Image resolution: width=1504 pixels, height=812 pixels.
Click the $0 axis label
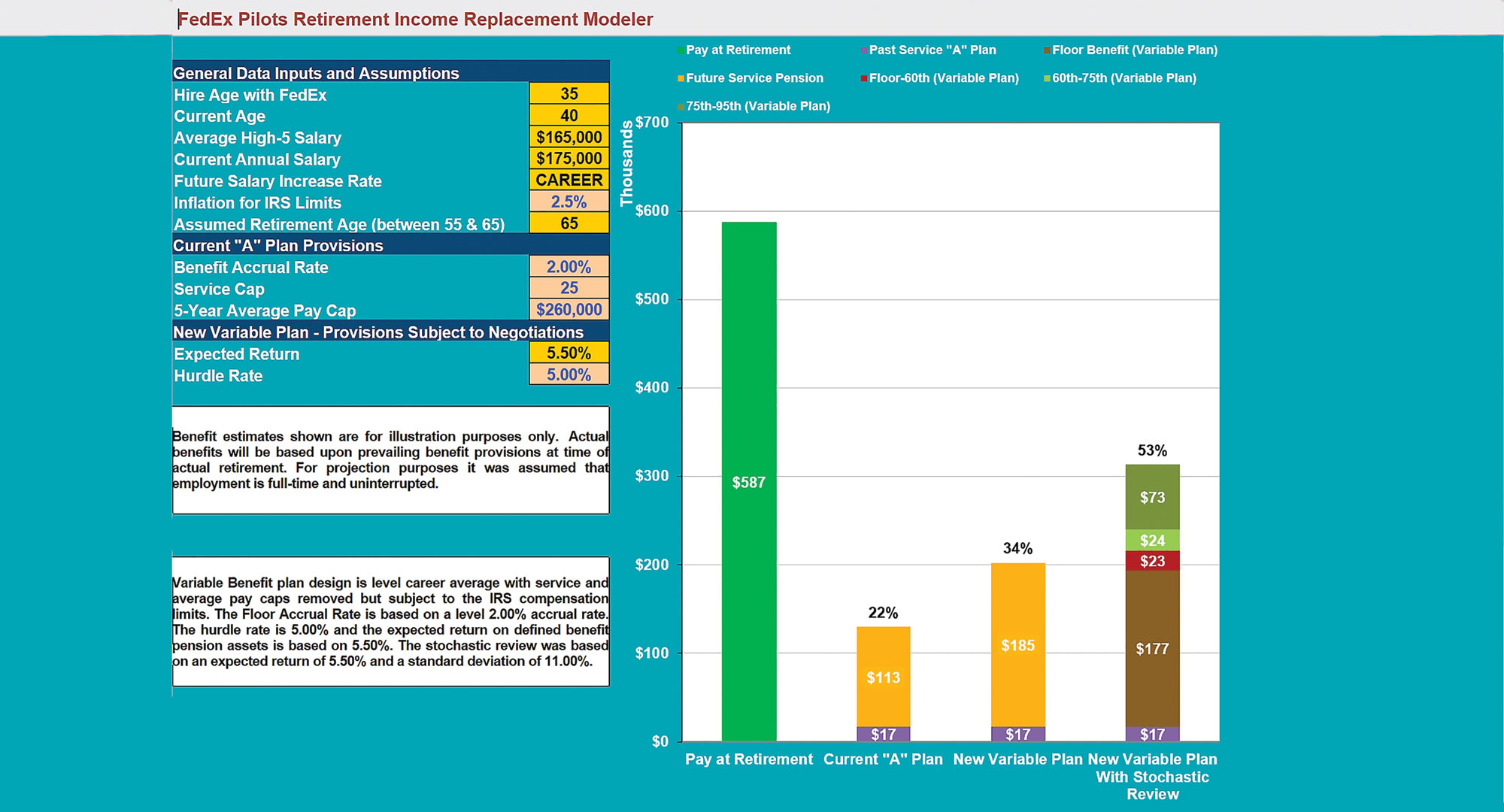pyautogui.click(x=660, y=741)
